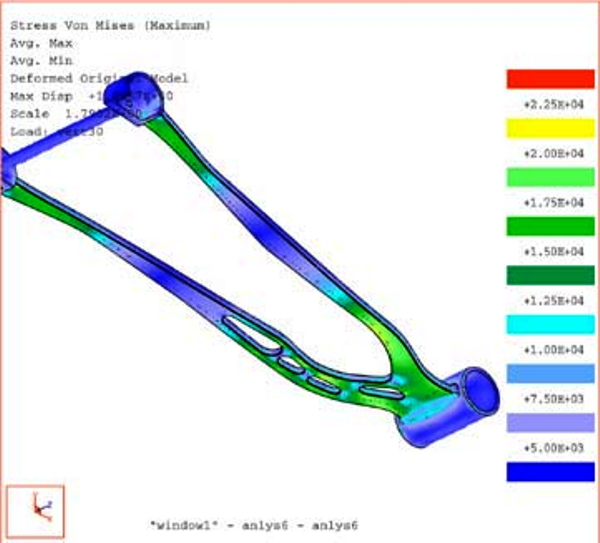This screenshot has width=600, height=543.
Task: Select the yellow legend color swatch
Action: tap(550, 128)
